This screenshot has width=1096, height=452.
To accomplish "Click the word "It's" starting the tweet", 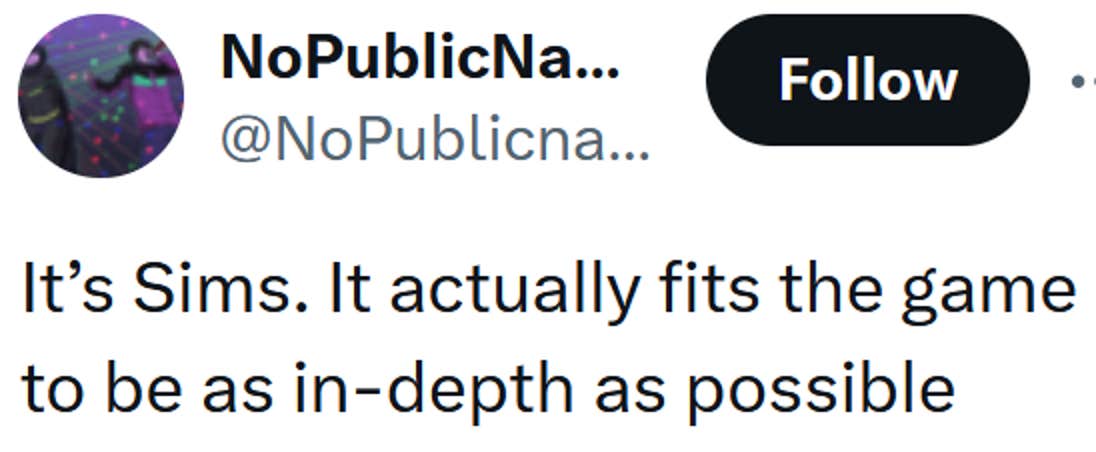I will coord(61,292).
